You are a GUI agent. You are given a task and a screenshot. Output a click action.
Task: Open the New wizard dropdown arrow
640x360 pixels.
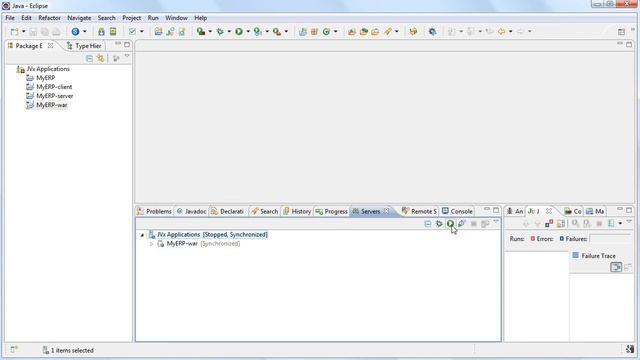tap(24, 31)
